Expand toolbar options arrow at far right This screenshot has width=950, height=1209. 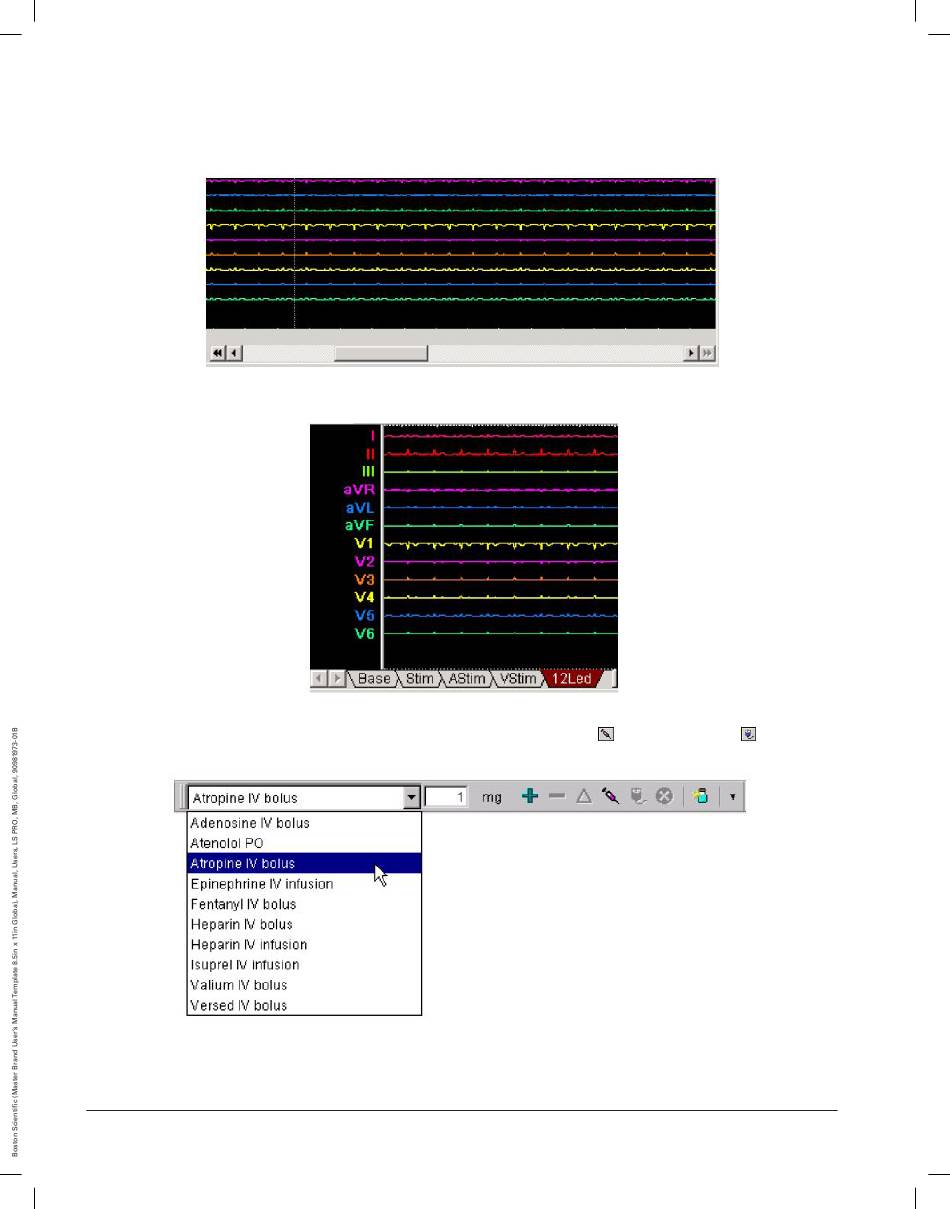click(733, 797)
